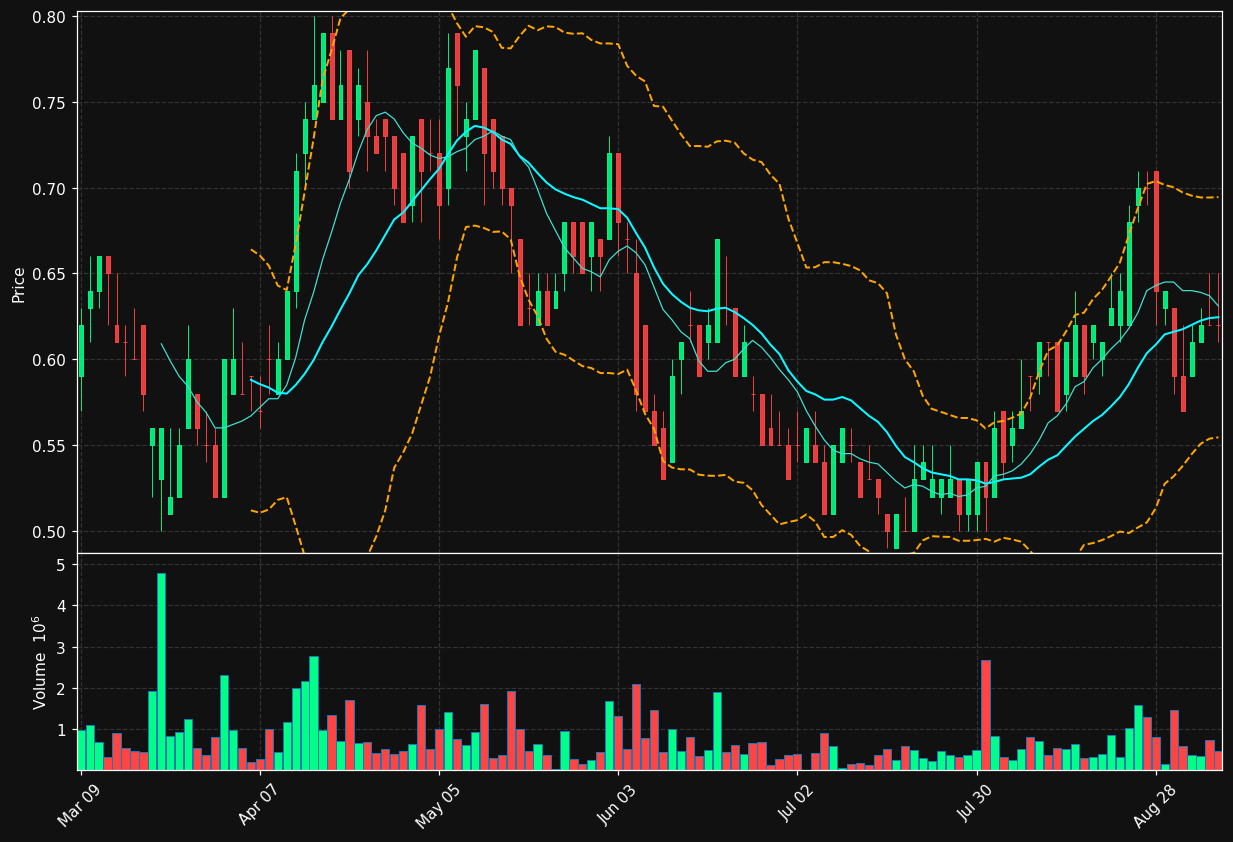1233x842 pixels.
Task: Select the 0.70 price tick label
Action: pyautogui.click(x=49, y=189)
